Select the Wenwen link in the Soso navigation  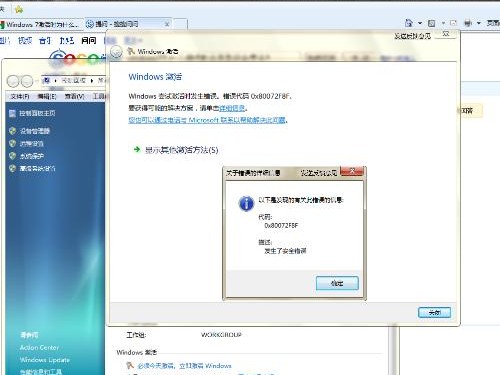coord(89,41)
